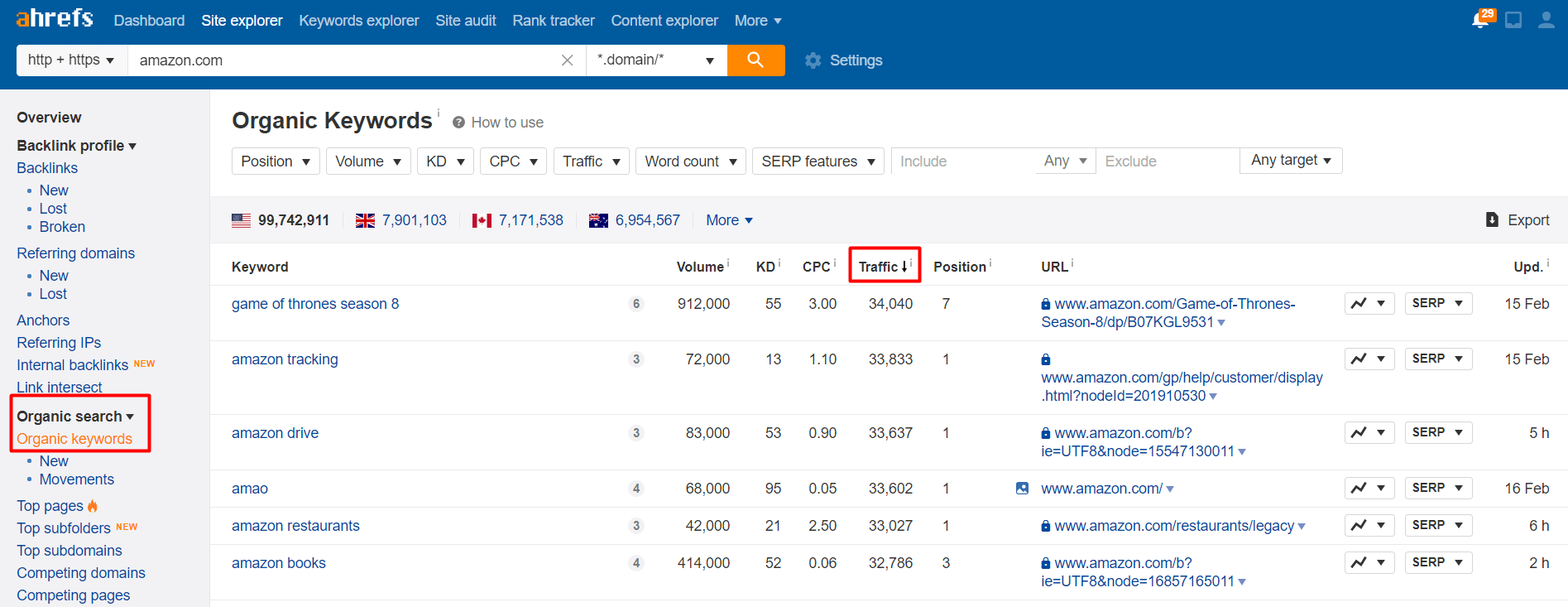This screenshot has height=607, width=1568.
Task: Click the image SERP feature icon for amao
Action: (1022, 489)
